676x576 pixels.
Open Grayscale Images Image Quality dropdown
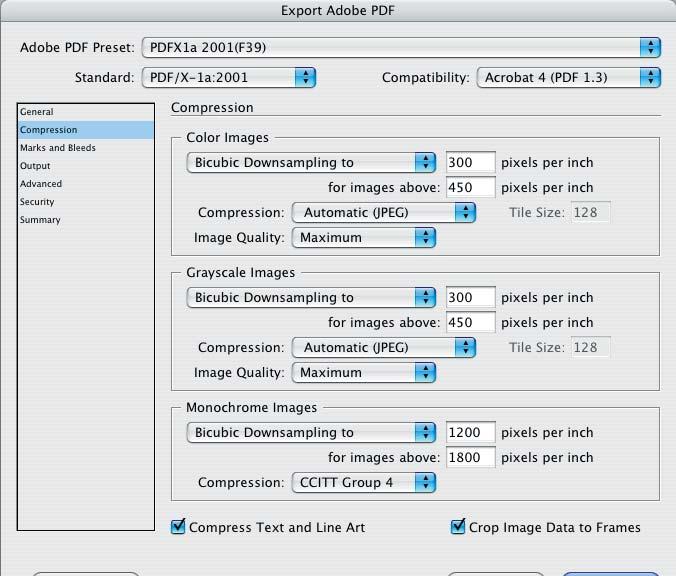[364, 373]
